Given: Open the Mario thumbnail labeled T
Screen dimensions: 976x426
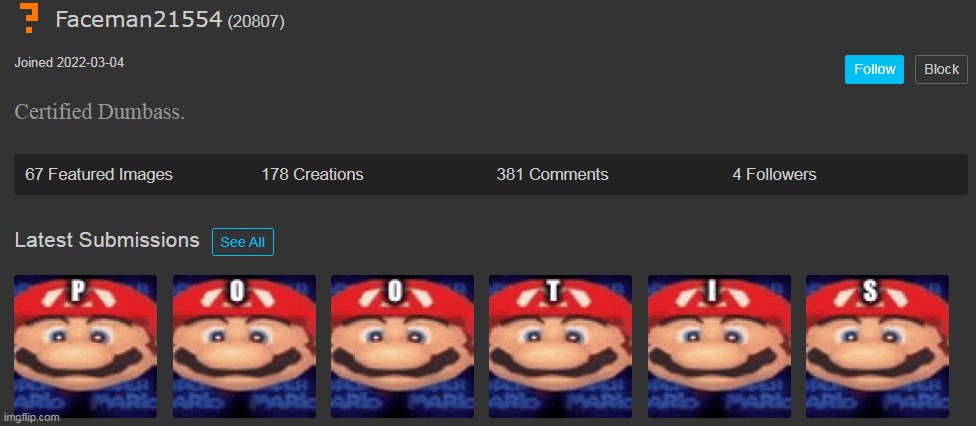Looking at the screenshot, I should tap(560, 346).
